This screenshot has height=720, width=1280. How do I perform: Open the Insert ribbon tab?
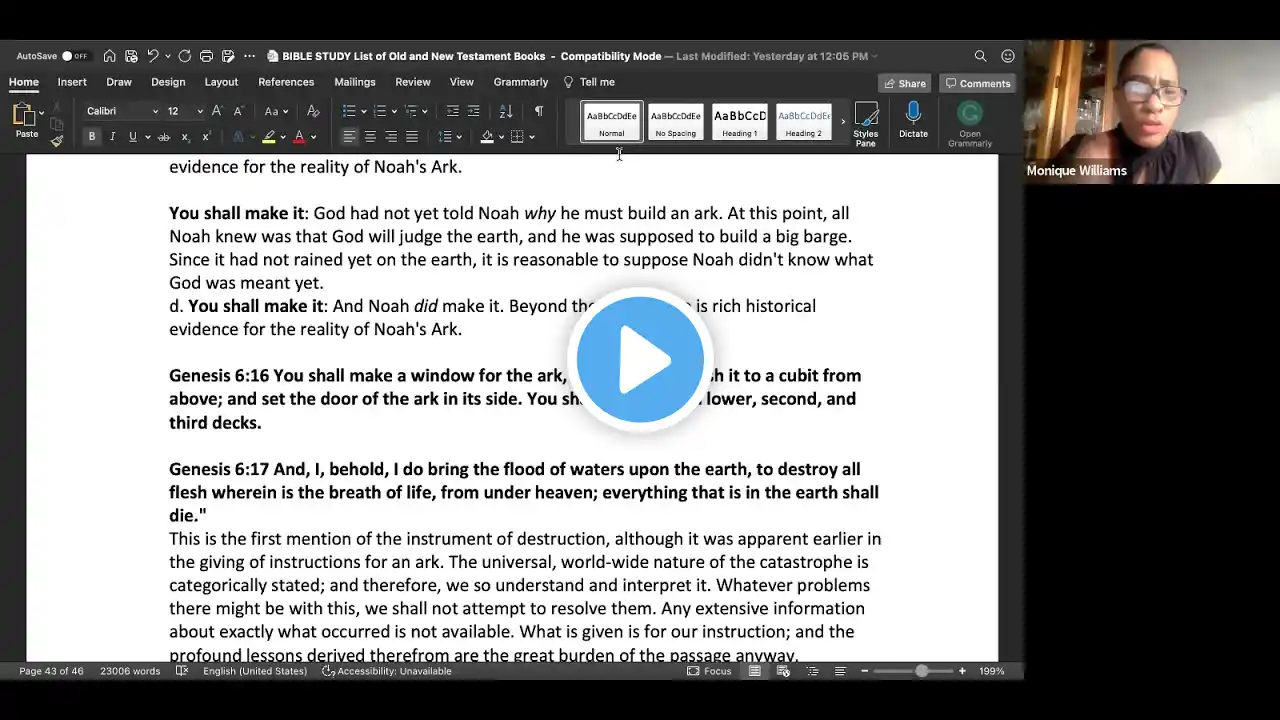(x=72, y=82)
